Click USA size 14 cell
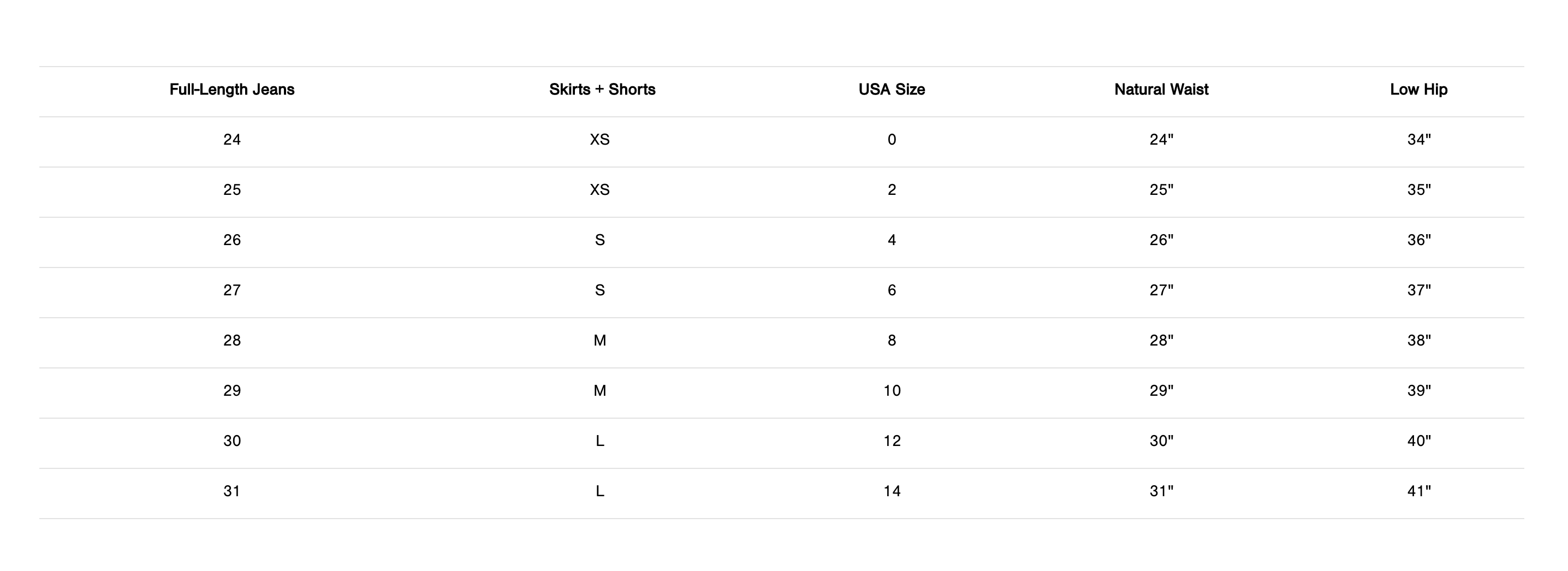 tap(892, 491)
